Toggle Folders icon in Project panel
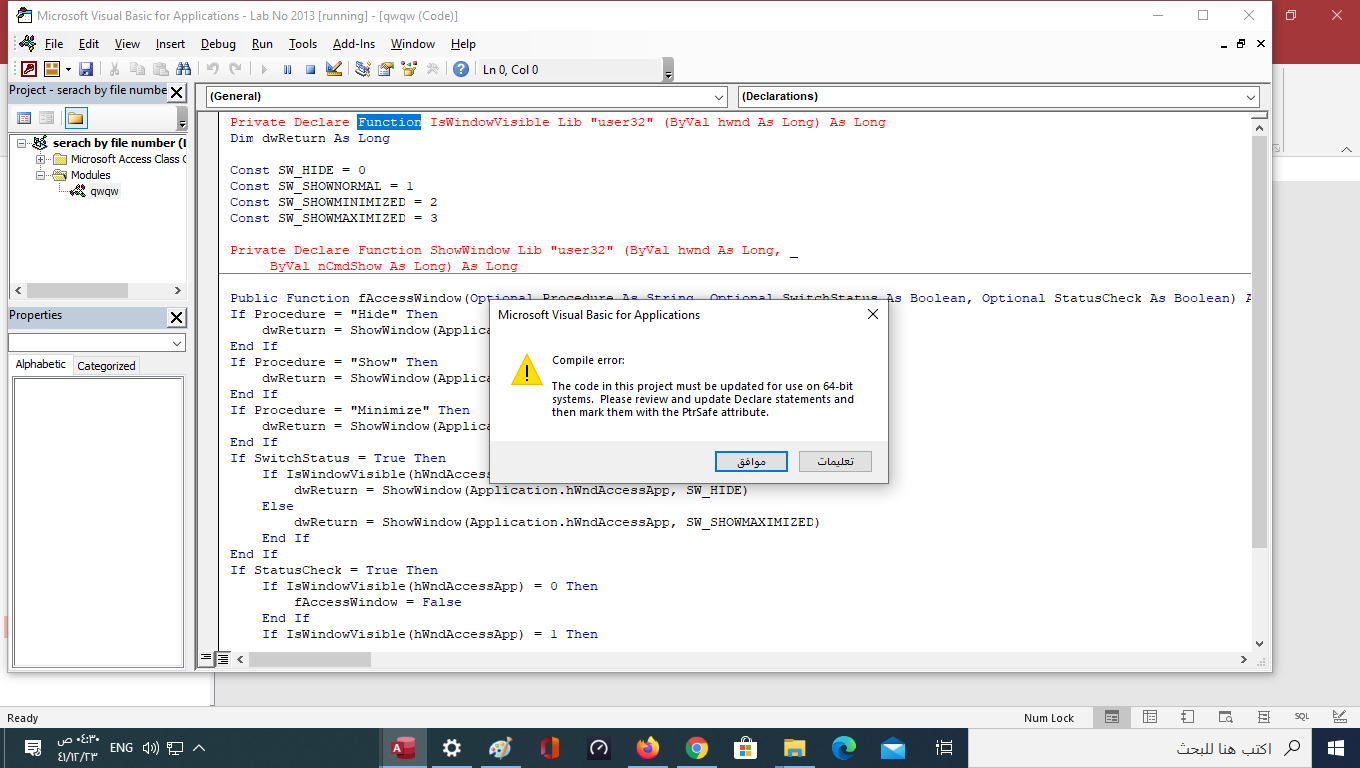Viewport: 1360px width, 768px height. [x=76, y=118]
